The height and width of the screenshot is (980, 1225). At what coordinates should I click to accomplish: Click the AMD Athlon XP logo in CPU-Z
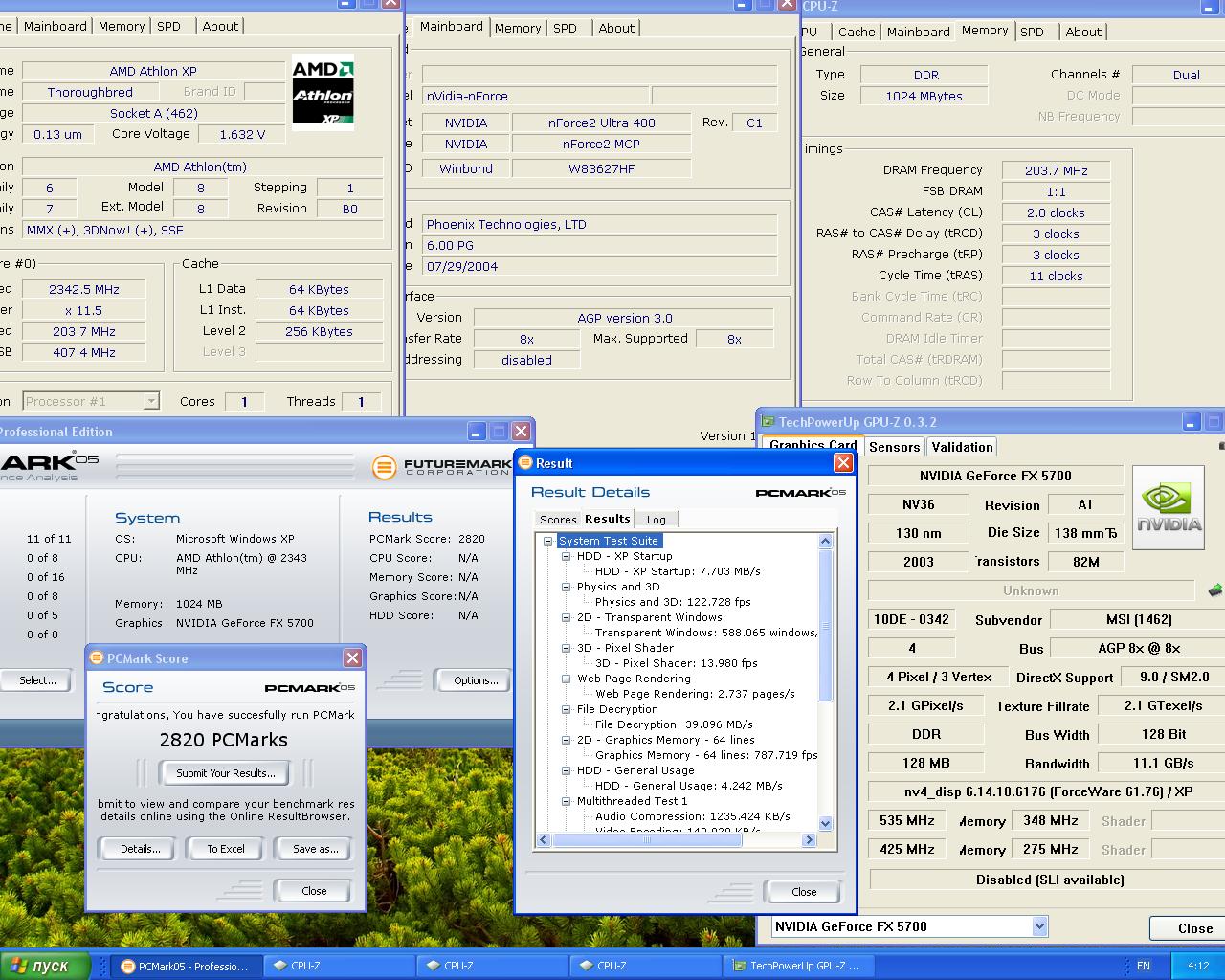coord(323,93)
